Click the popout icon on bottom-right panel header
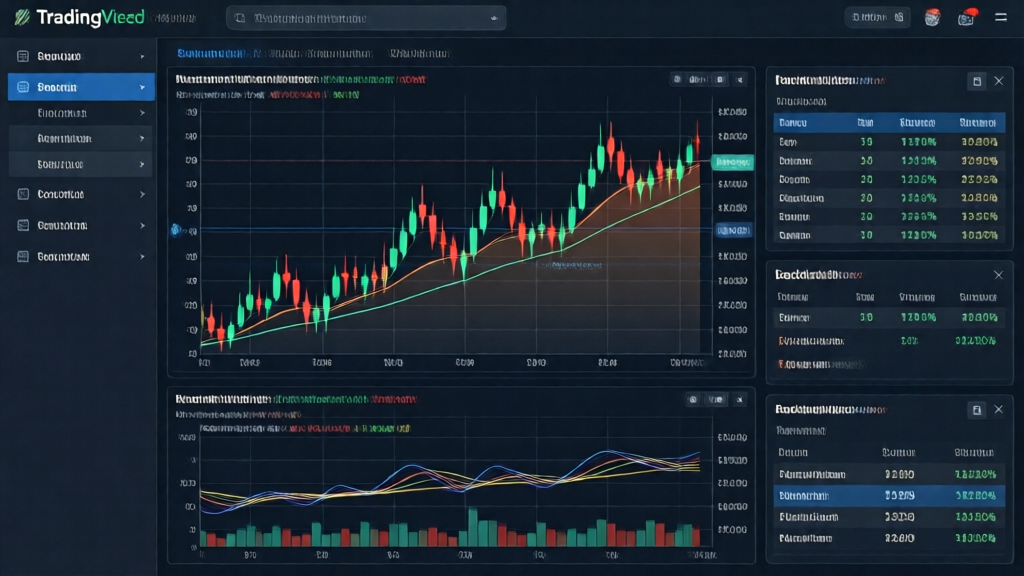 click(x=977, y=410)
